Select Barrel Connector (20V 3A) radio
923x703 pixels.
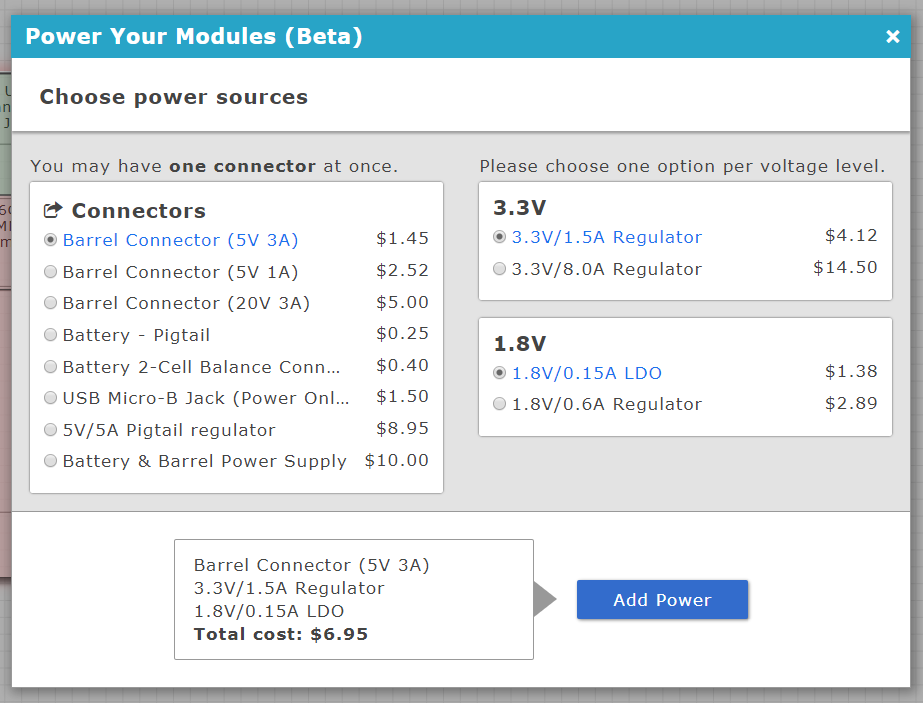coord(51,303)
